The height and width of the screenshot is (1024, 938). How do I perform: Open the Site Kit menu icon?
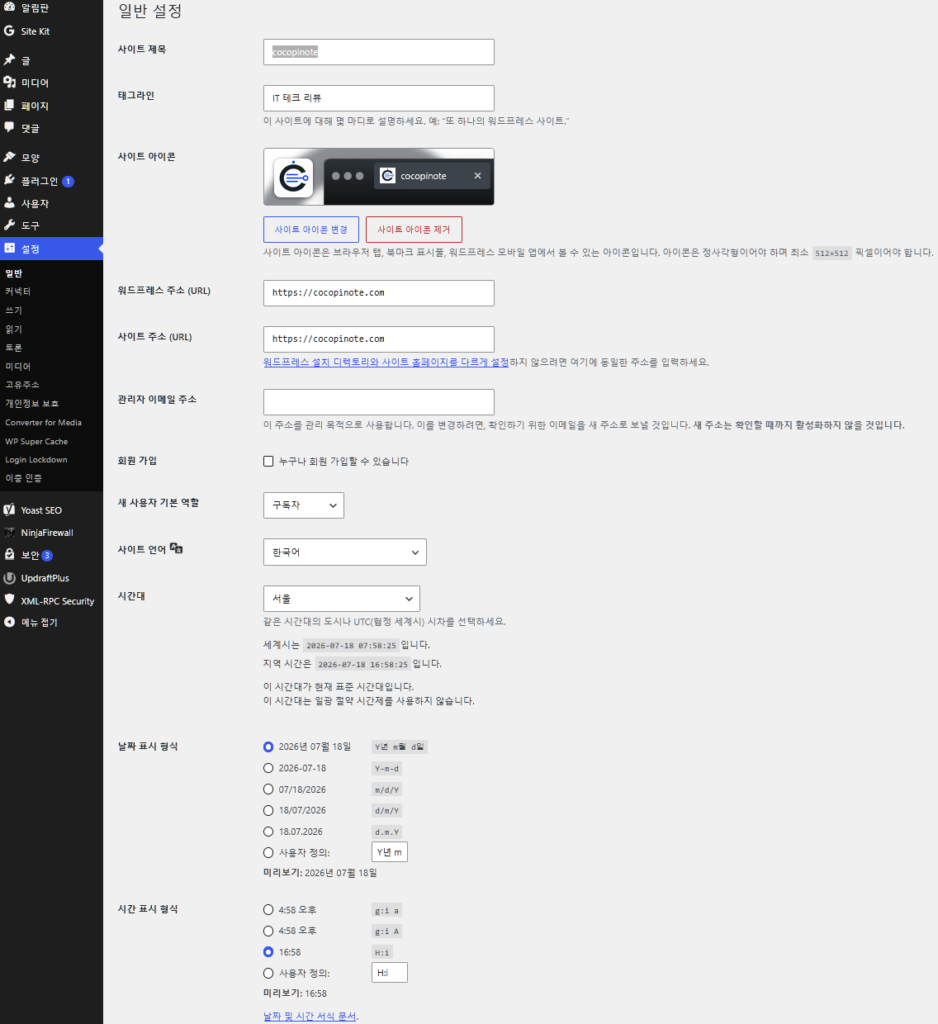coord(9,31)
